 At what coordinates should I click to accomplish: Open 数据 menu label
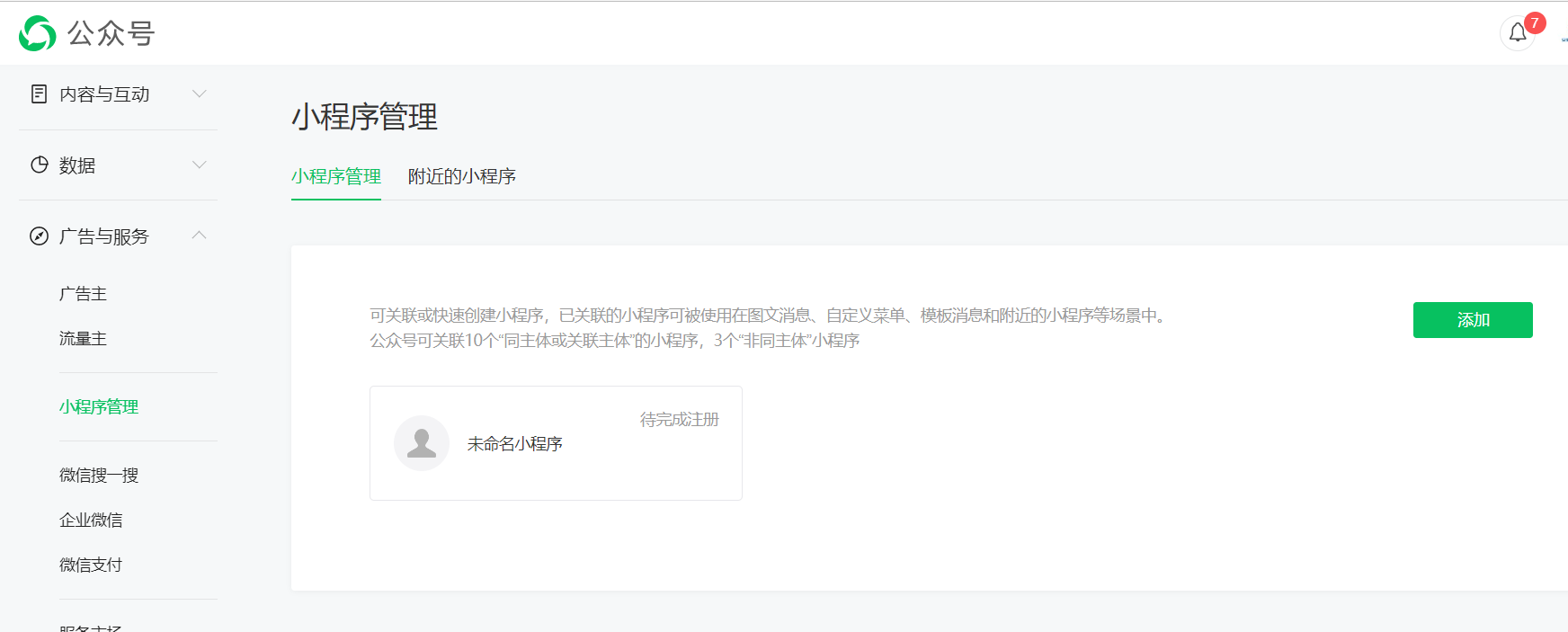(77, 165)
